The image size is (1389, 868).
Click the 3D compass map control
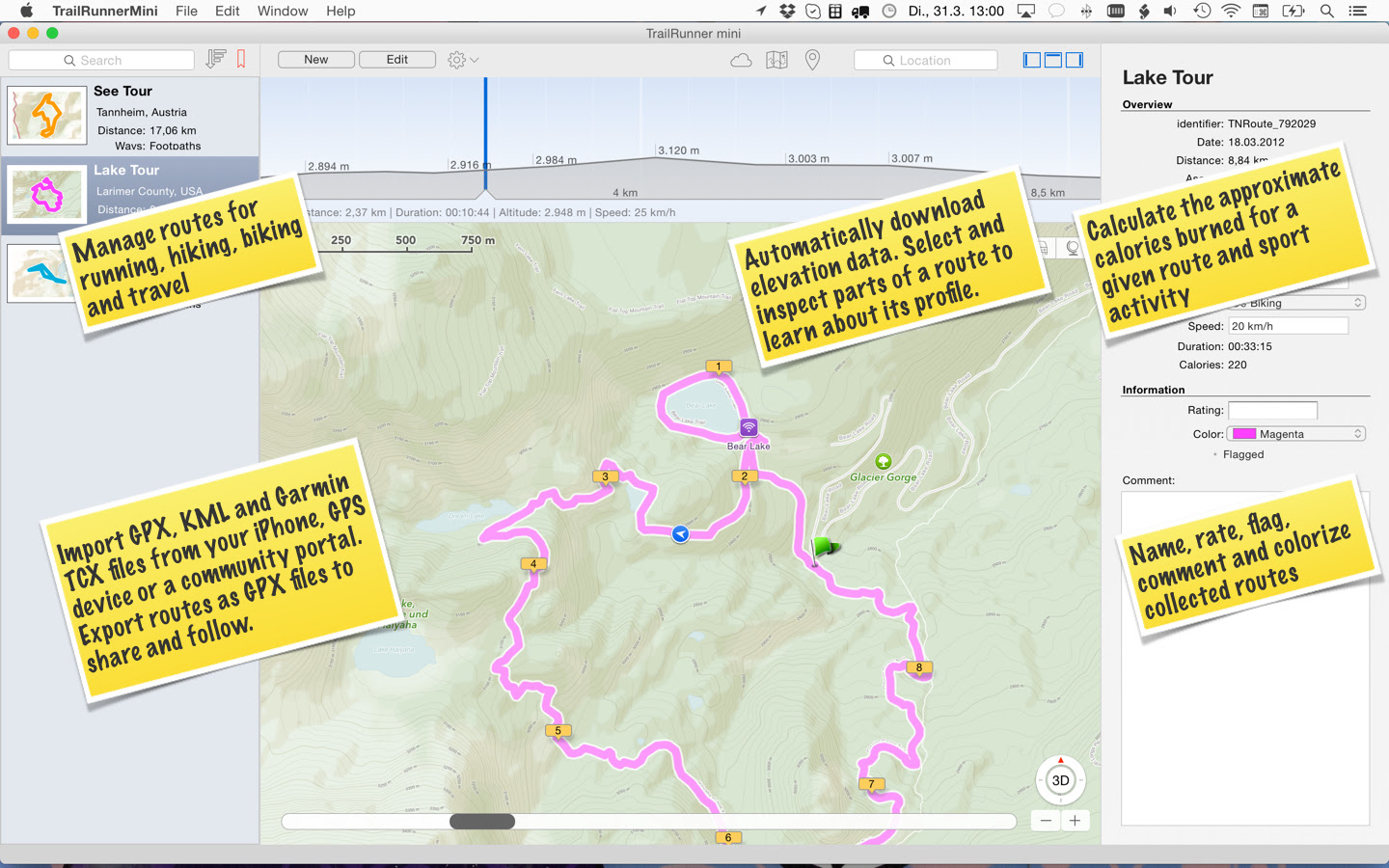(x=1060, y=780)
